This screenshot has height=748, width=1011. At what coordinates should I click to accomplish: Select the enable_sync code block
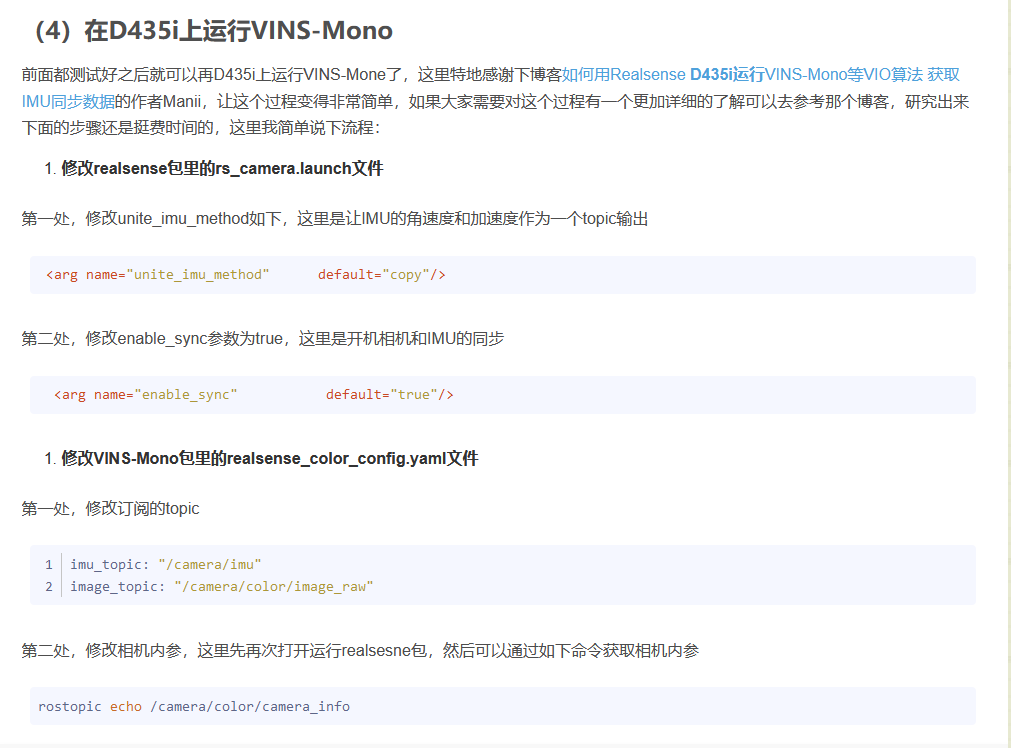pos(500,394)
